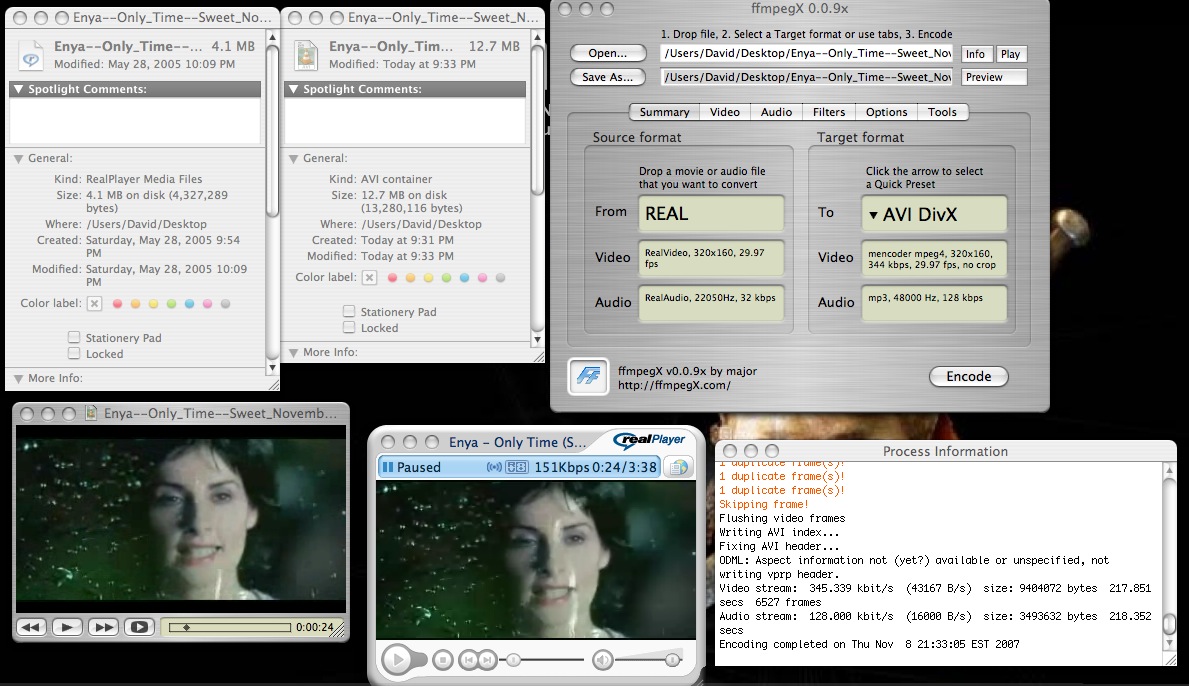Pick the green color label in the RealPlayer file Info window

(171, 304)
